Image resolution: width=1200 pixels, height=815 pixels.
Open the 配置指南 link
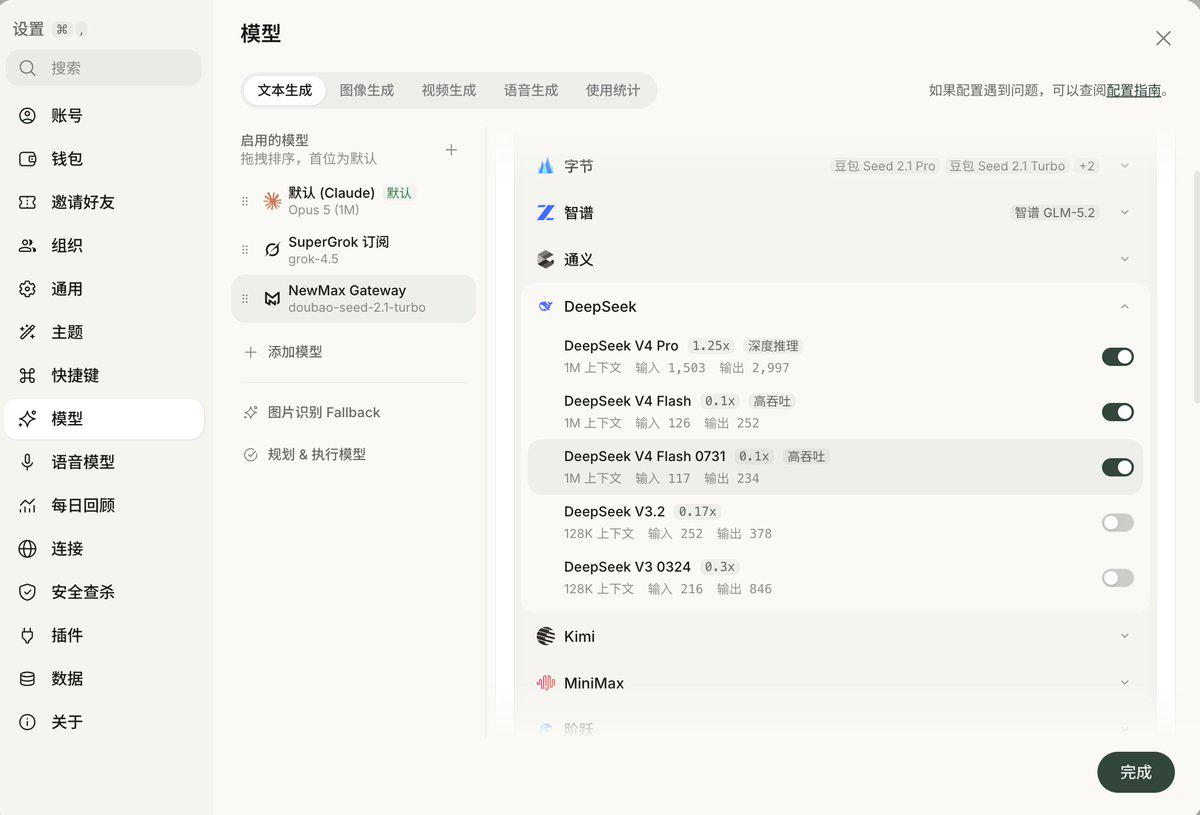click(1134, 90)
